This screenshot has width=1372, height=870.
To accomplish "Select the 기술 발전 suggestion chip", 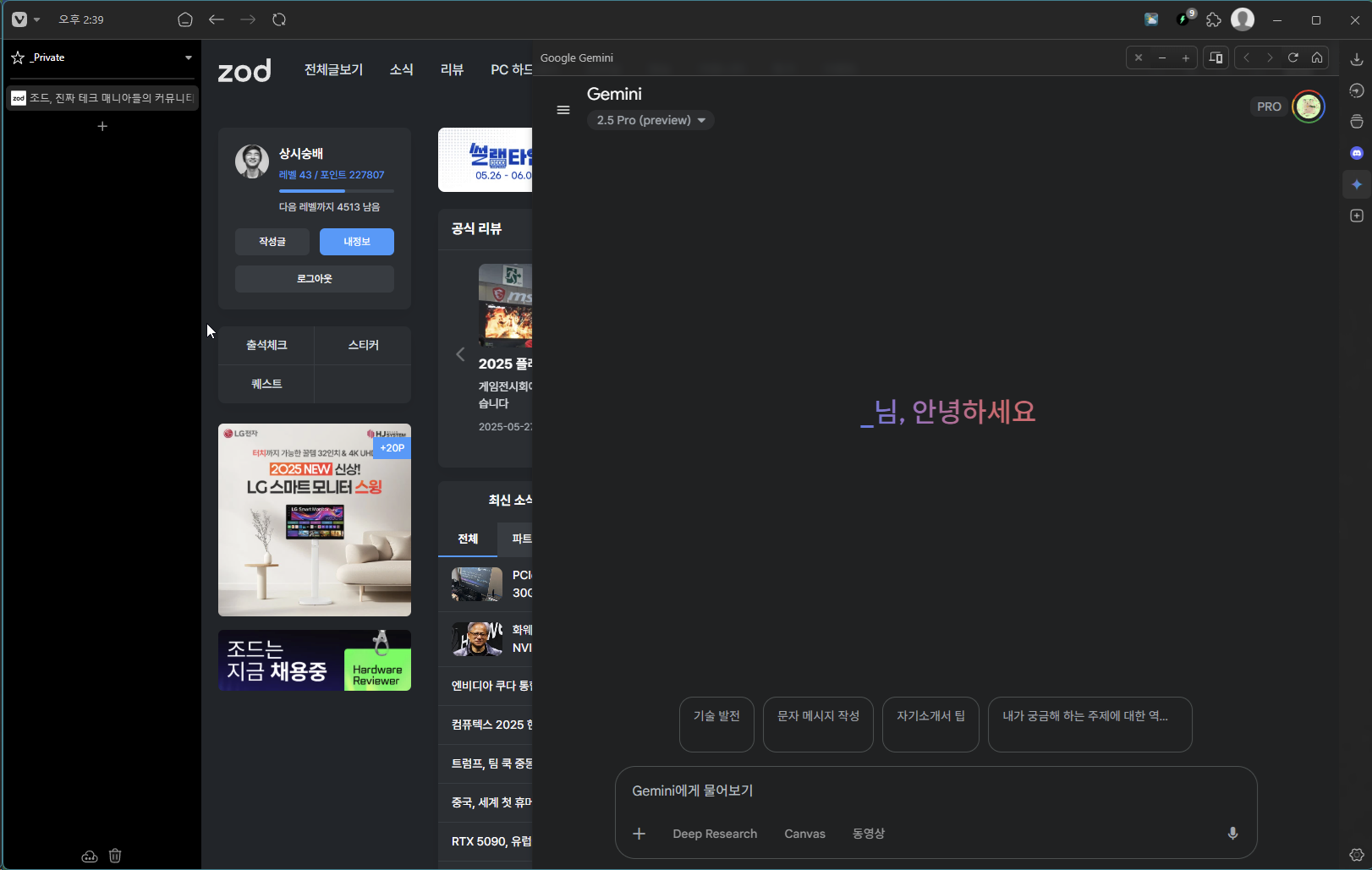I will (716, 725).
